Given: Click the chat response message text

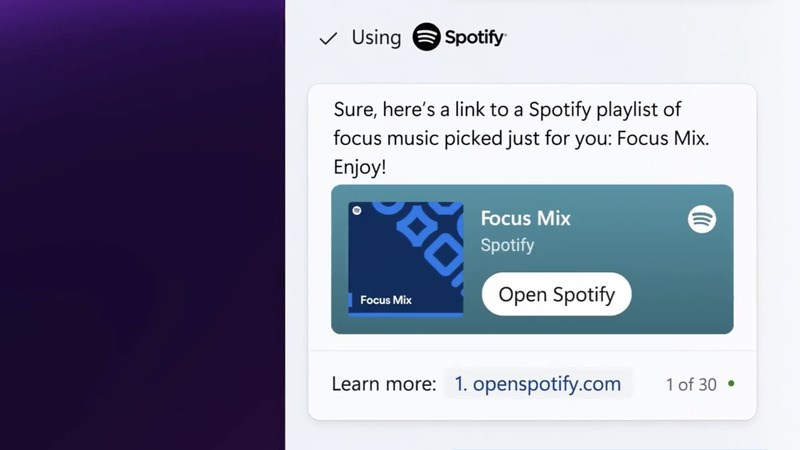Looking at the screenshot, I should pos(520,137).
